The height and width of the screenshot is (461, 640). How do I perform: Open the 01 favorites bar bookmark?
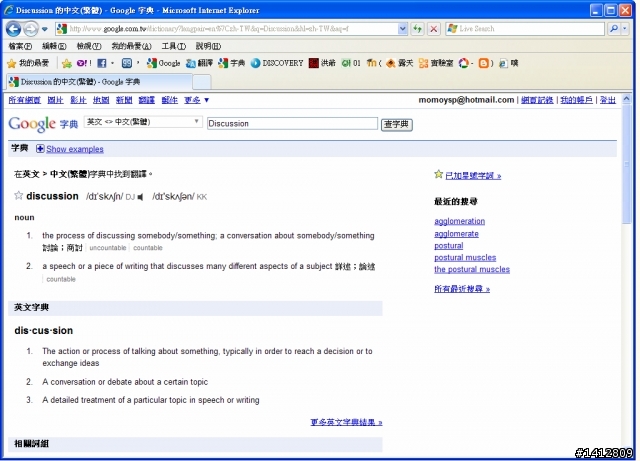click(351, 63)
